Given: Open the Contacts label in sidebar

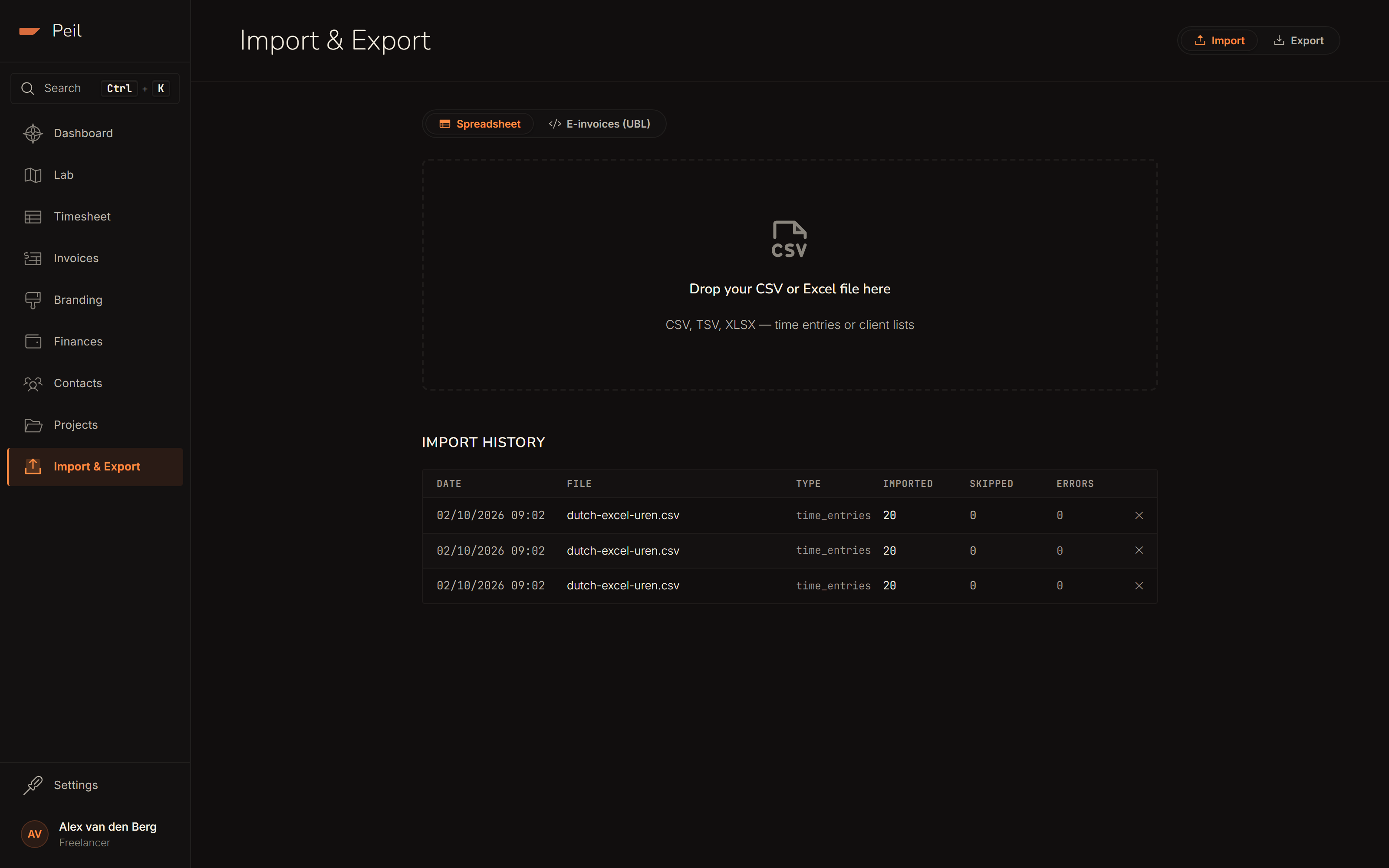Looking at the screenshot, I should pos(78,384).
